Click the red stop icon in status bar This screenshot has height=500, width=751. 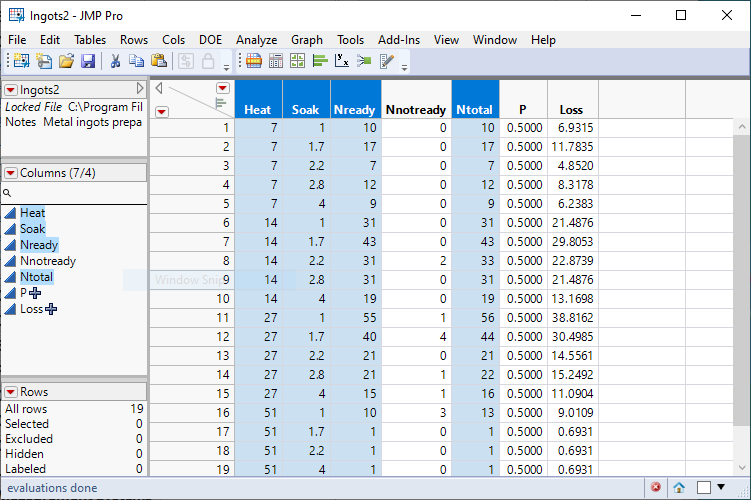[x=656, y=487]
